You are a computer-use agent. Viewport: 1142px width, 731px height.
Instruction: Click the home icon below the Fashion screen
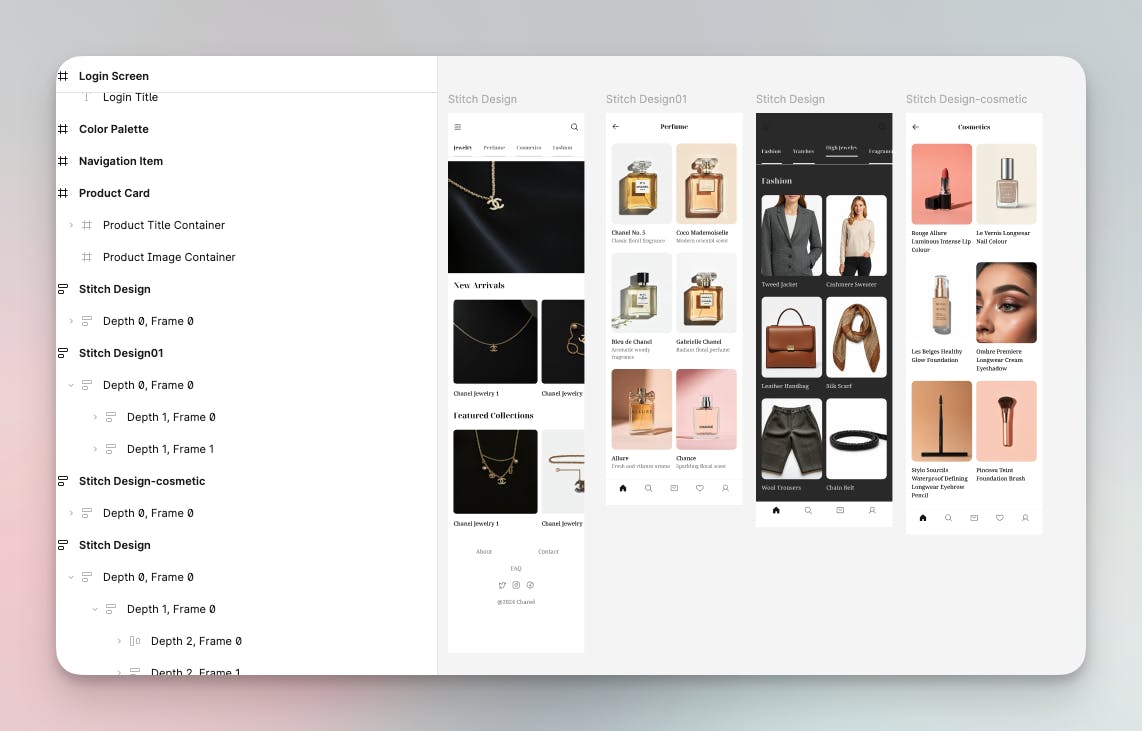776,510
